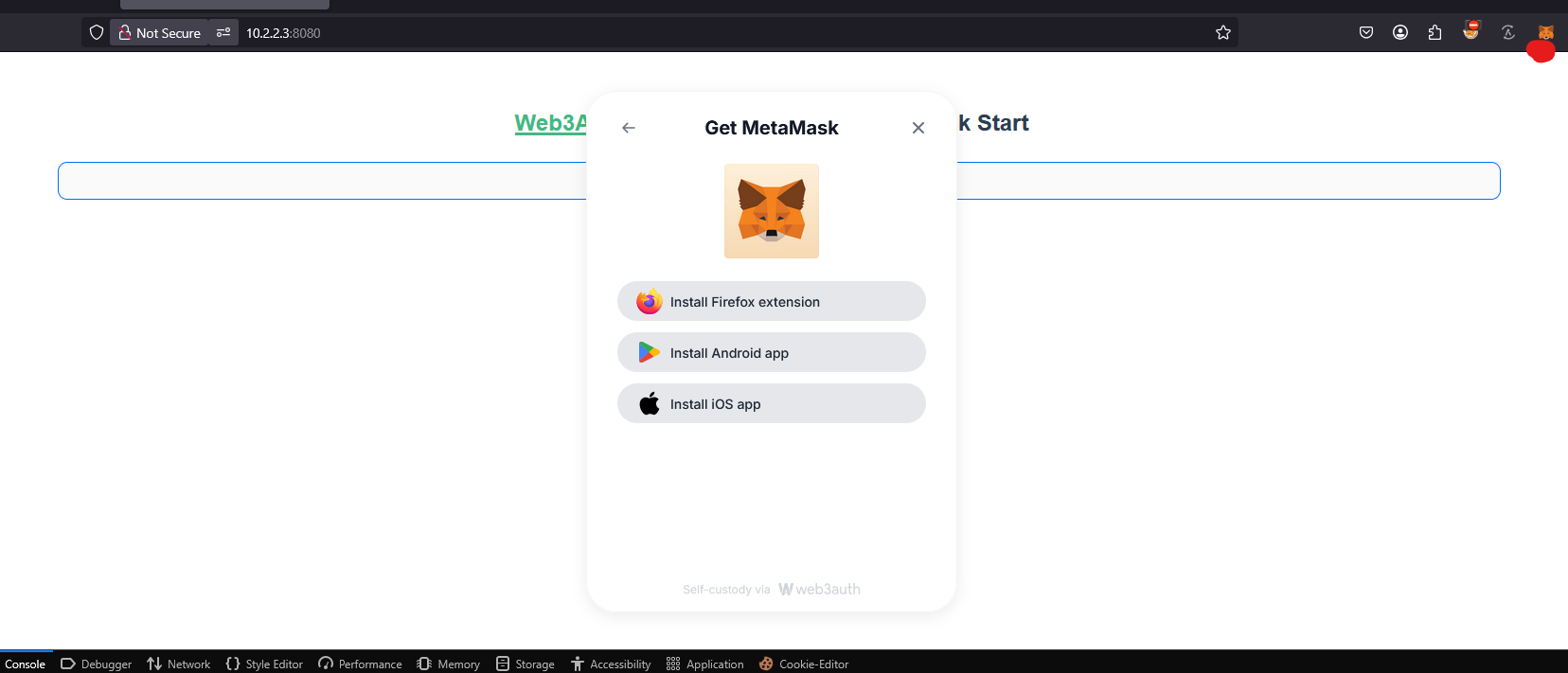Close the Get MetaMask dialog

pos(918,128)
